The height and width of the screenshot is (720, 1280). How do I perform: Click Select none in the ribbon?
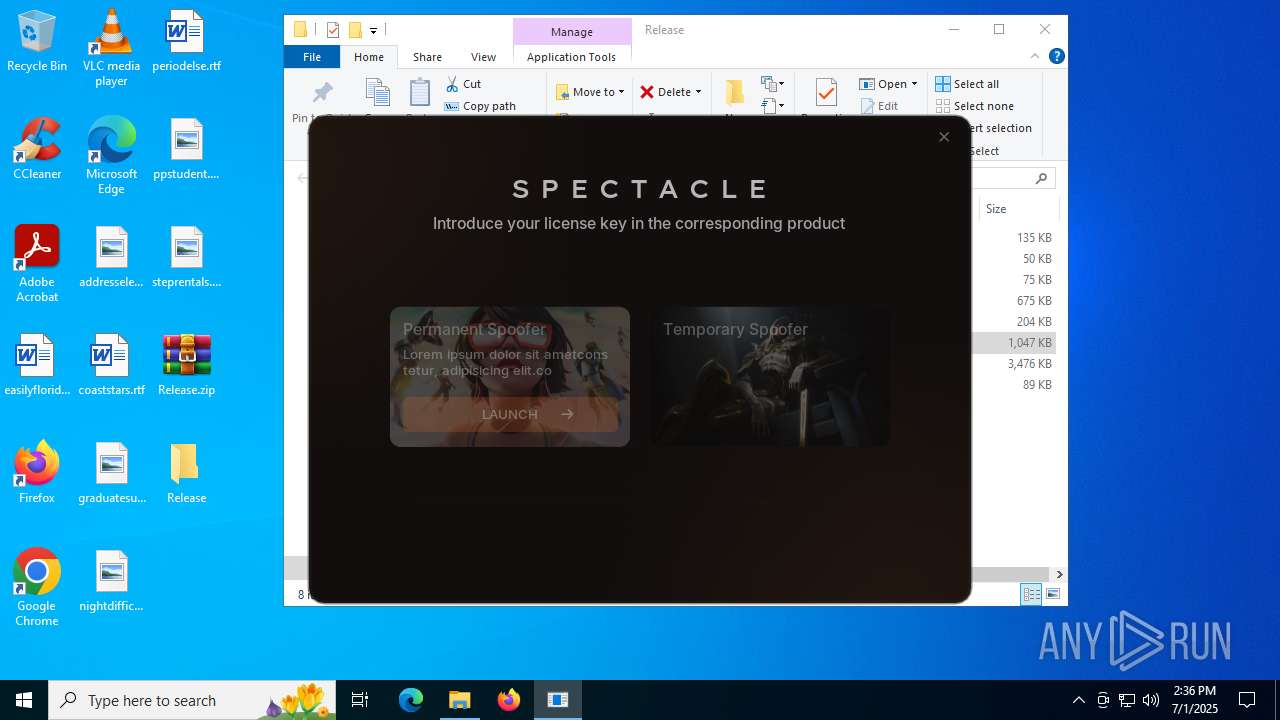[x=975, y=106]
